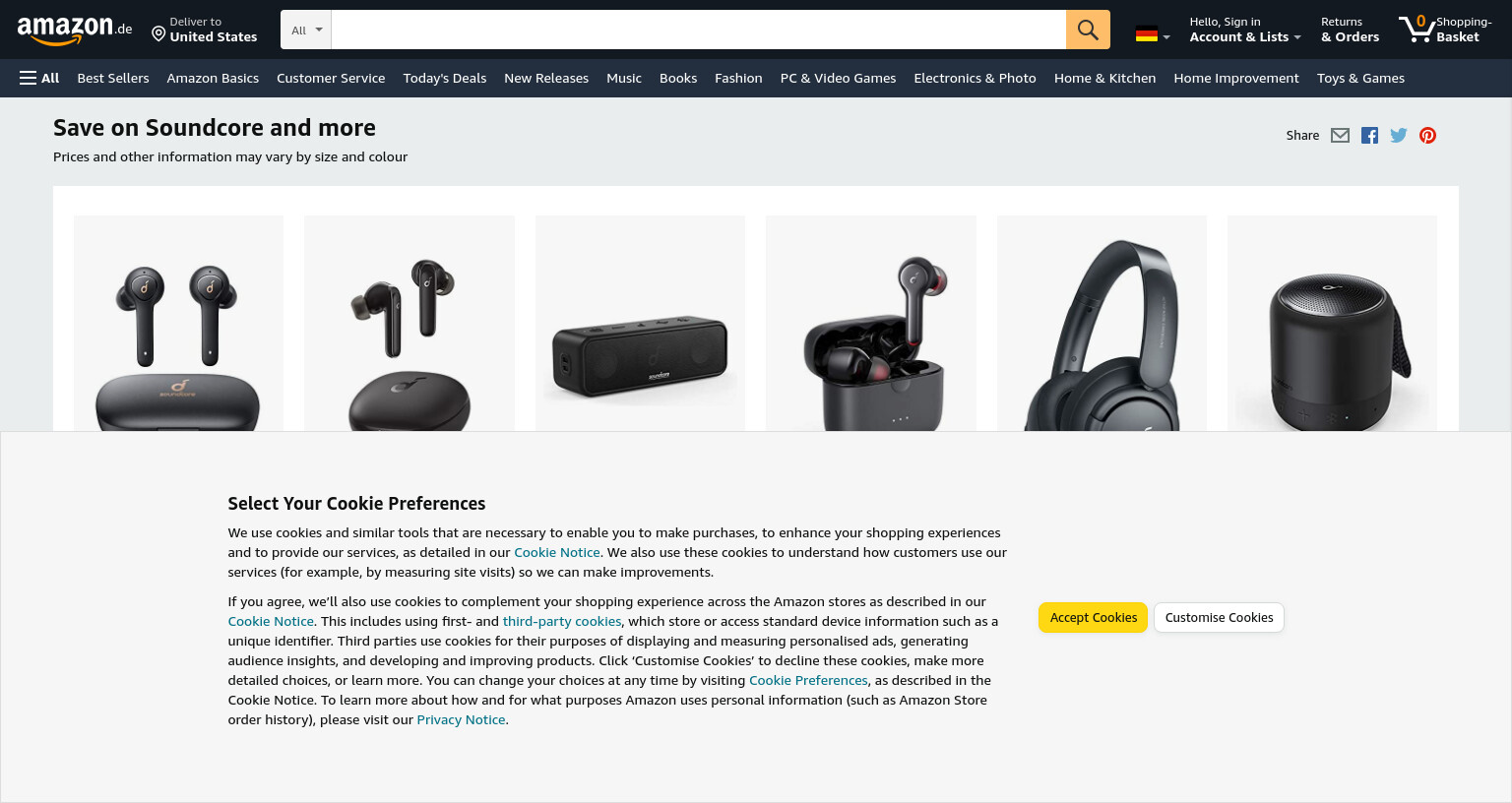Click the Customise Cookies button
The width and height of the screenshot is (1512, 803).
pyautogui.click(x=1219, y=618)
